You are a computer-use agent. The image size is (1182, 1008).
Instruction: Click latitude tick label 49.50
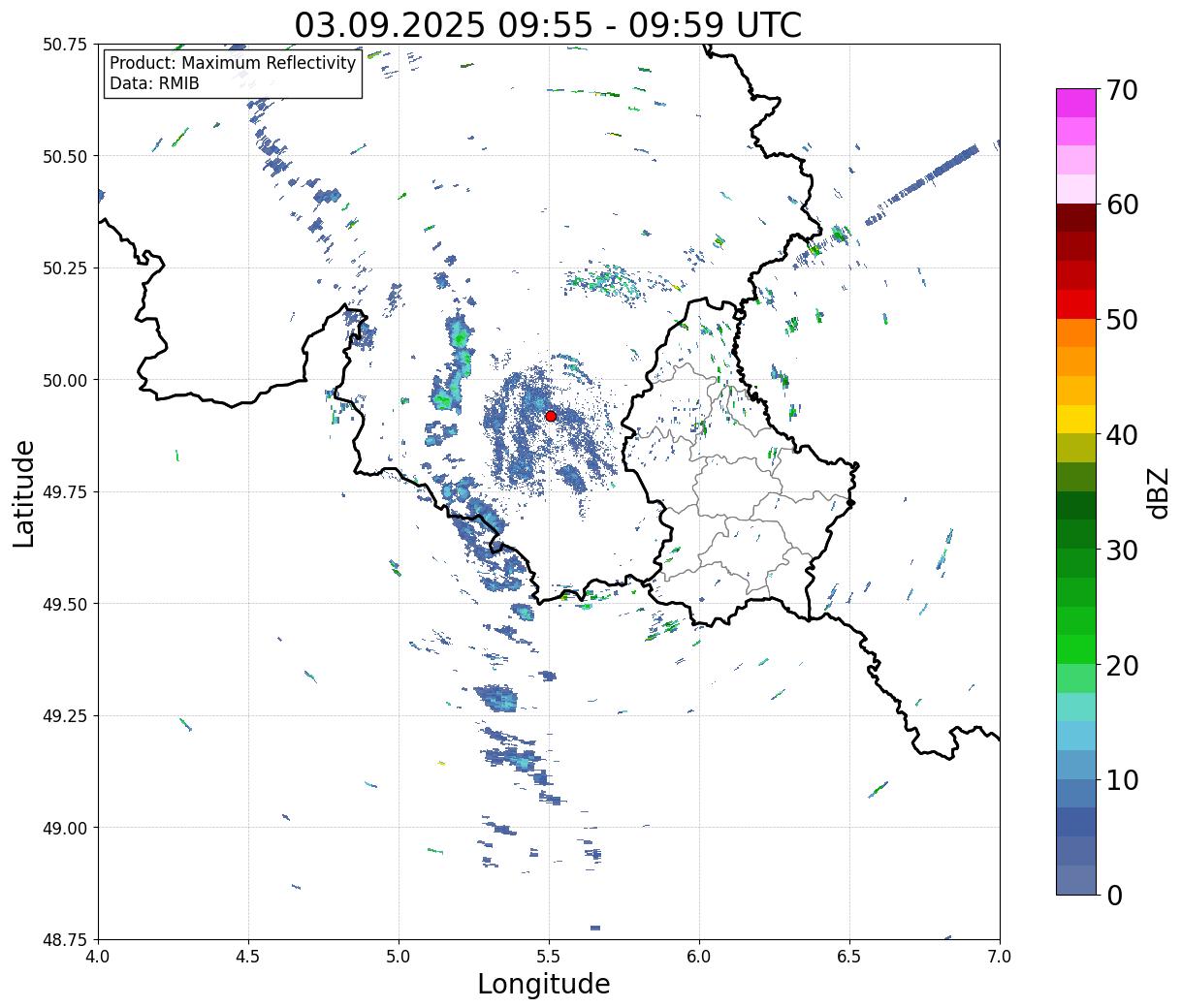point(64,604)
